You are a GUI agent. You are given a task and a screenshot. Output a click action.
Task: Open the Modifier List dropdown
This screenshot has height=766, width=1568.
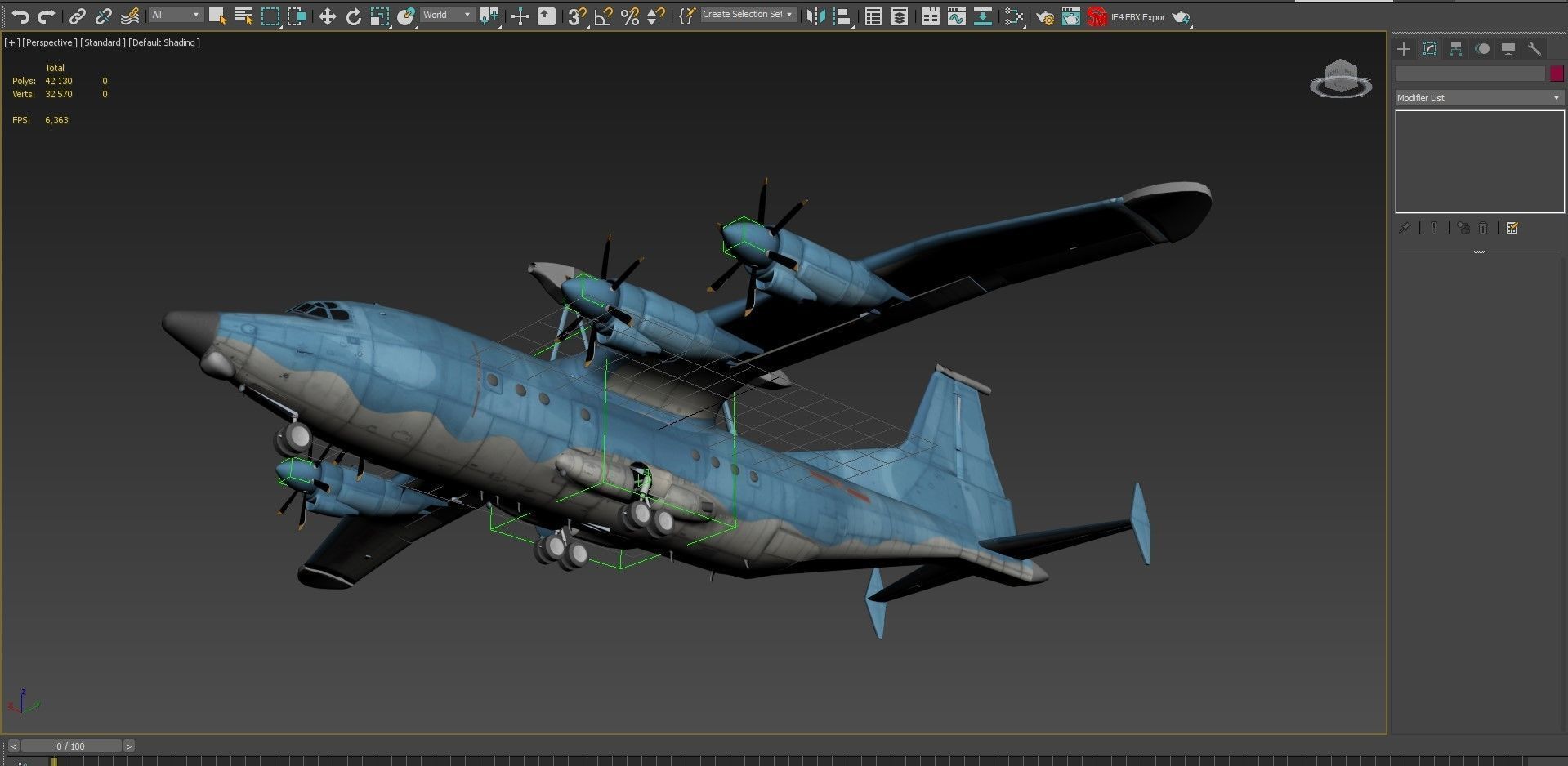(x=1479, y=98)
